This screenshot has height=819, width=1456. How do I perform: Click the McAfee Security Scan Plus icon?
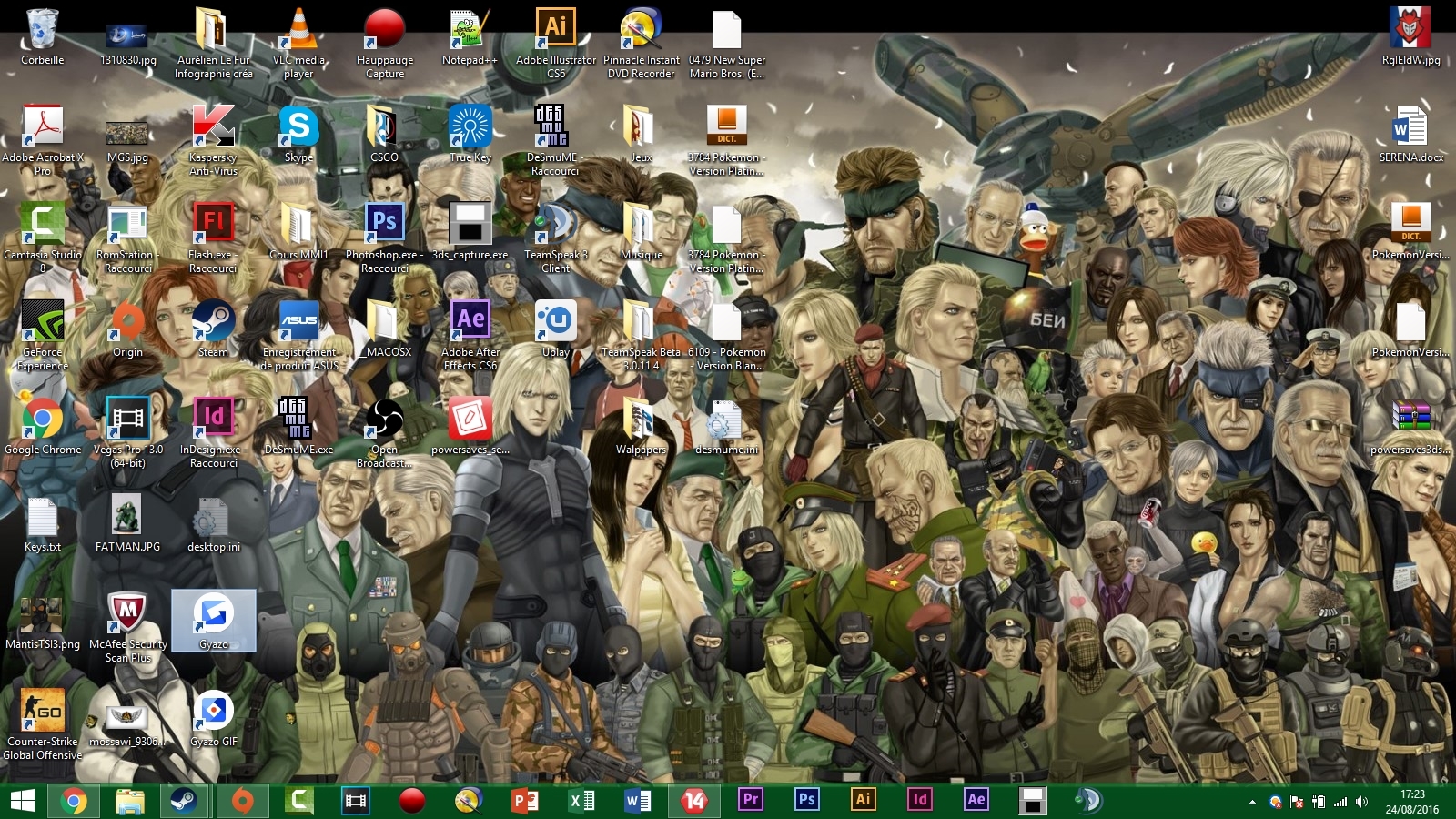click(128, 626)
